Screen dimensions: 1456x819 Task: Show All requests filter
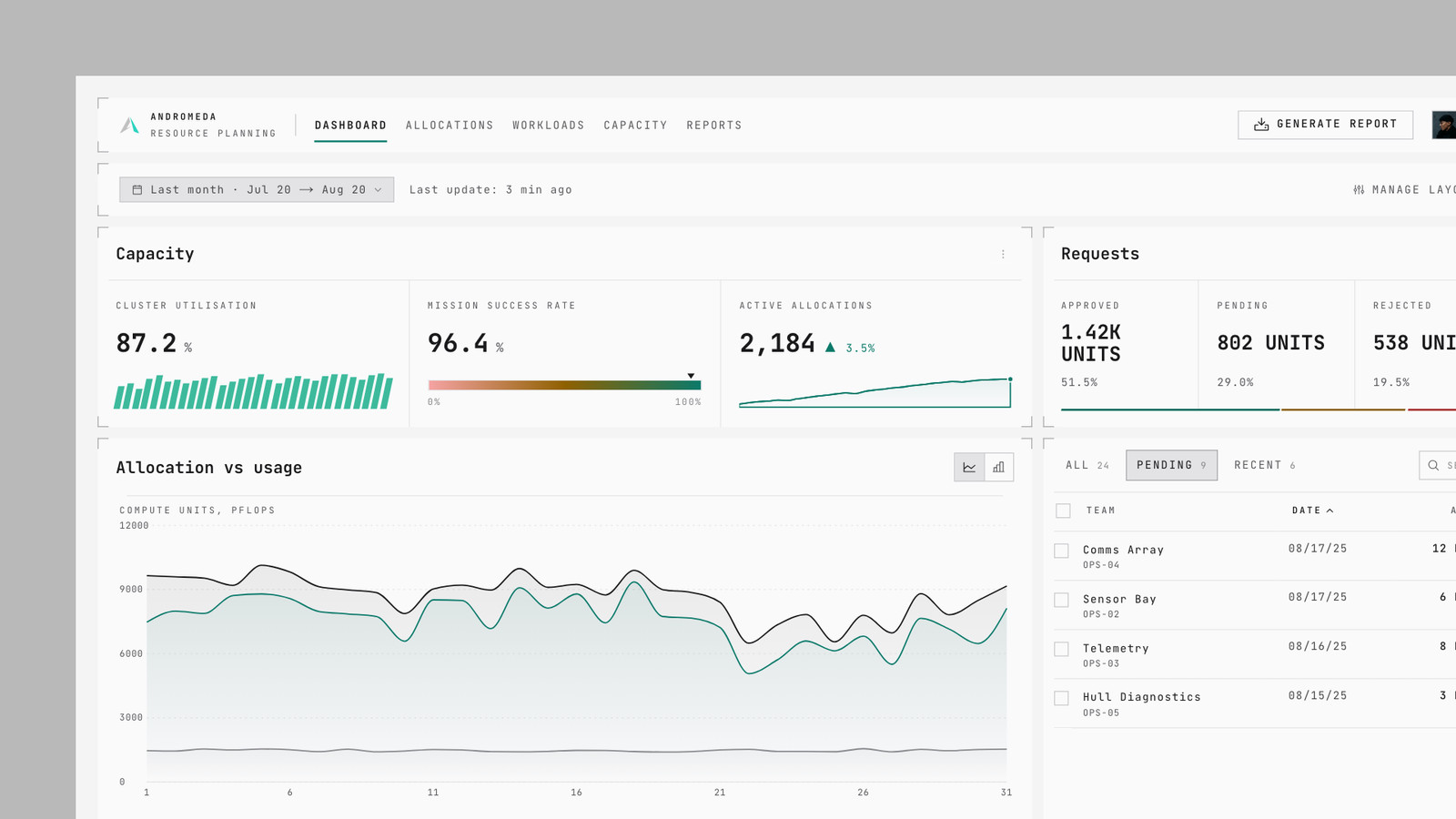pos(1087,465)
